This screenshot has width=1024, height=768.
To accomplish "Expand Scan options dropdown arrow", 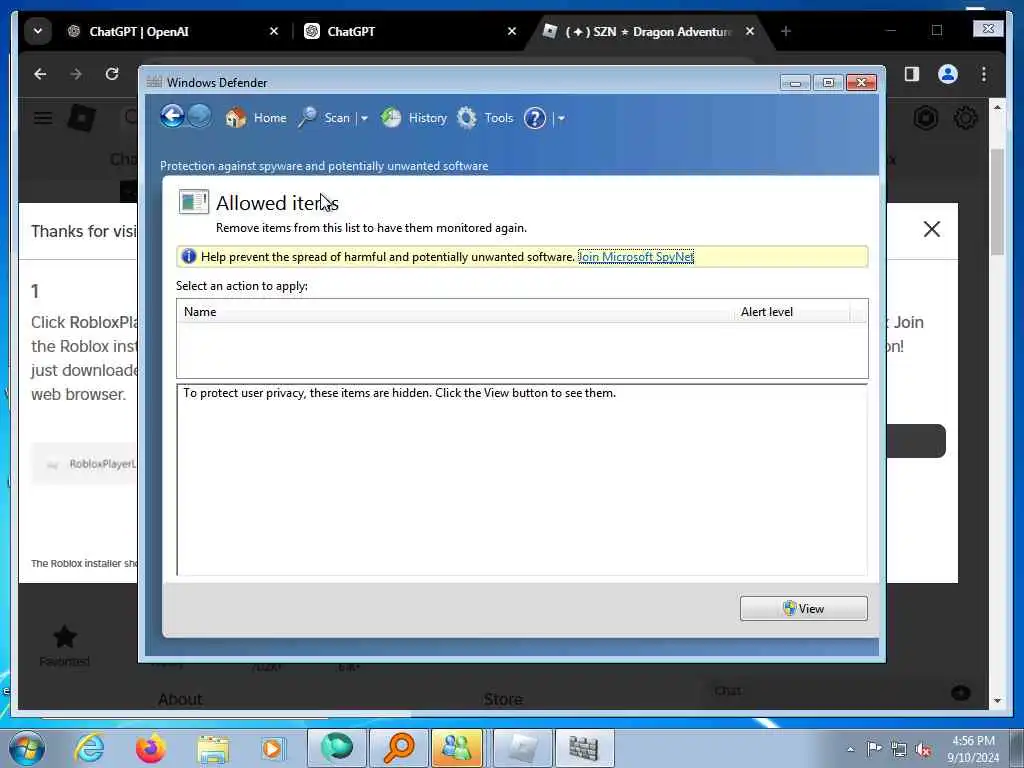I will [364, 119].
